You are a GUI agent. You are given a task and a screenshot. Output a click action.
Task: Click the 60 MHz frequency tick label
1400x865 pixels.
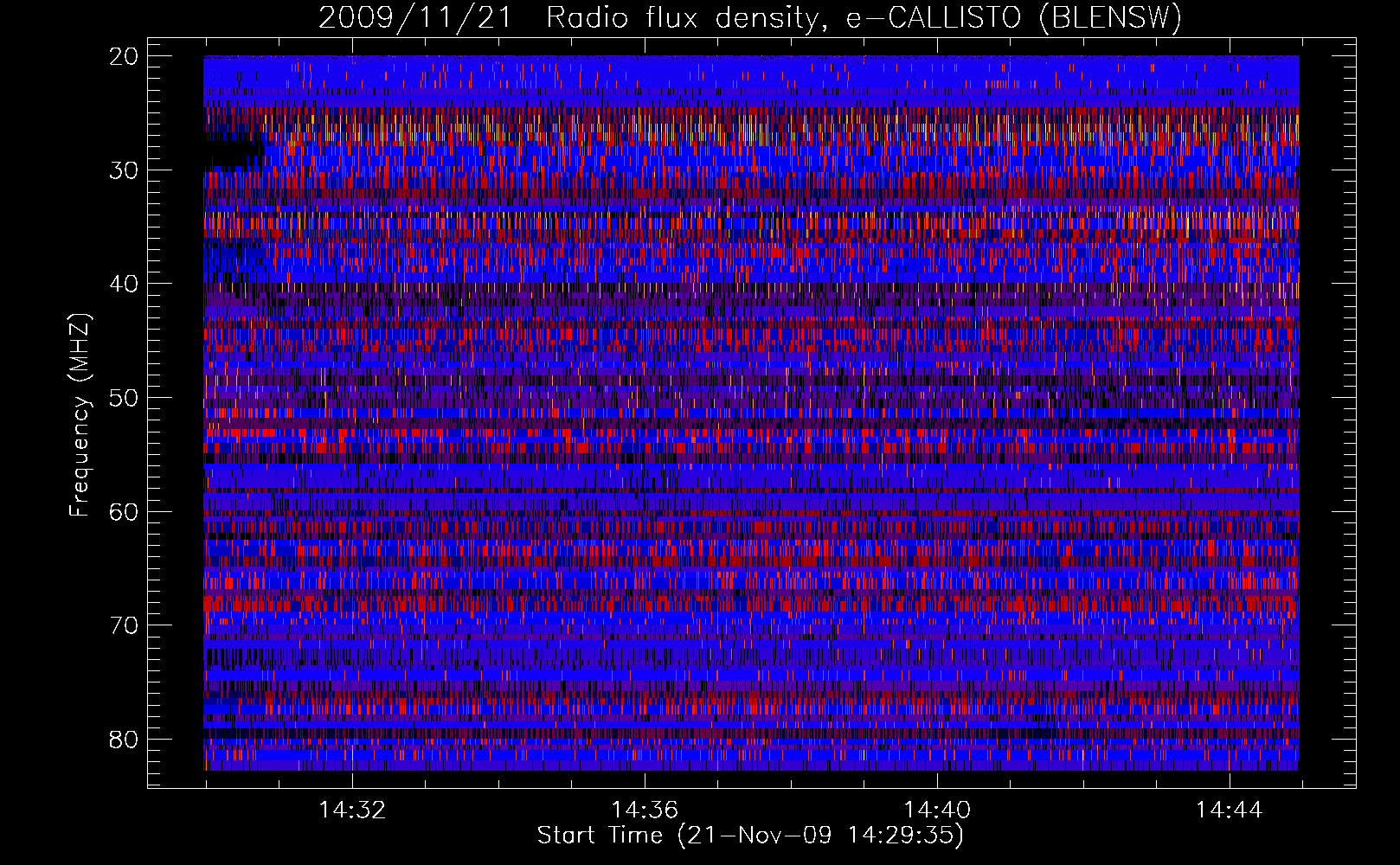point(124,511)
